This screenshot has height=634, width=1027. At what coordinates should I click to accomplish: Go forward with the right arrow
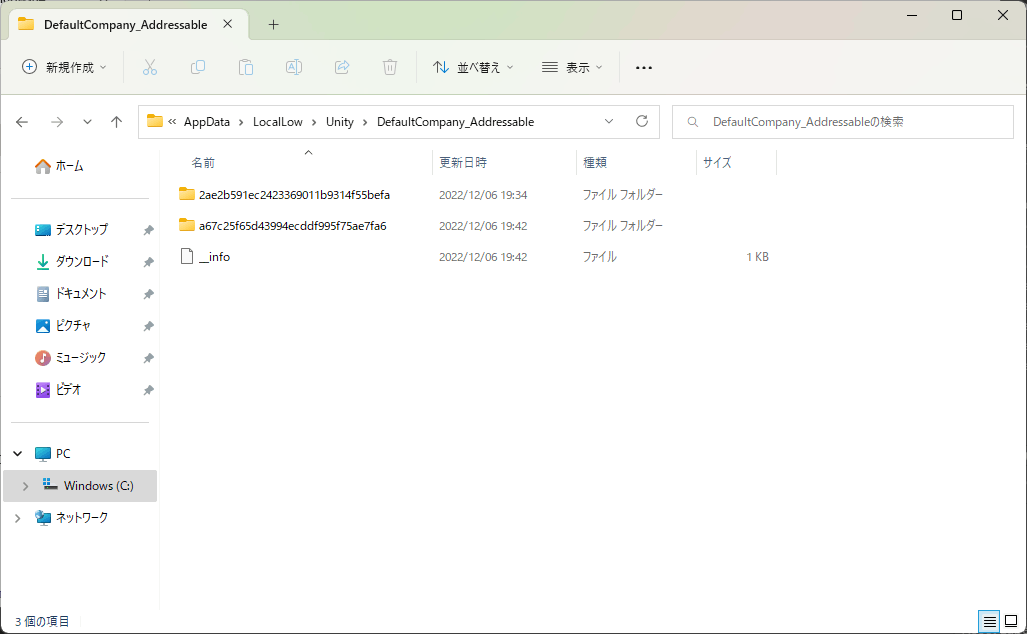coord(57,122)
